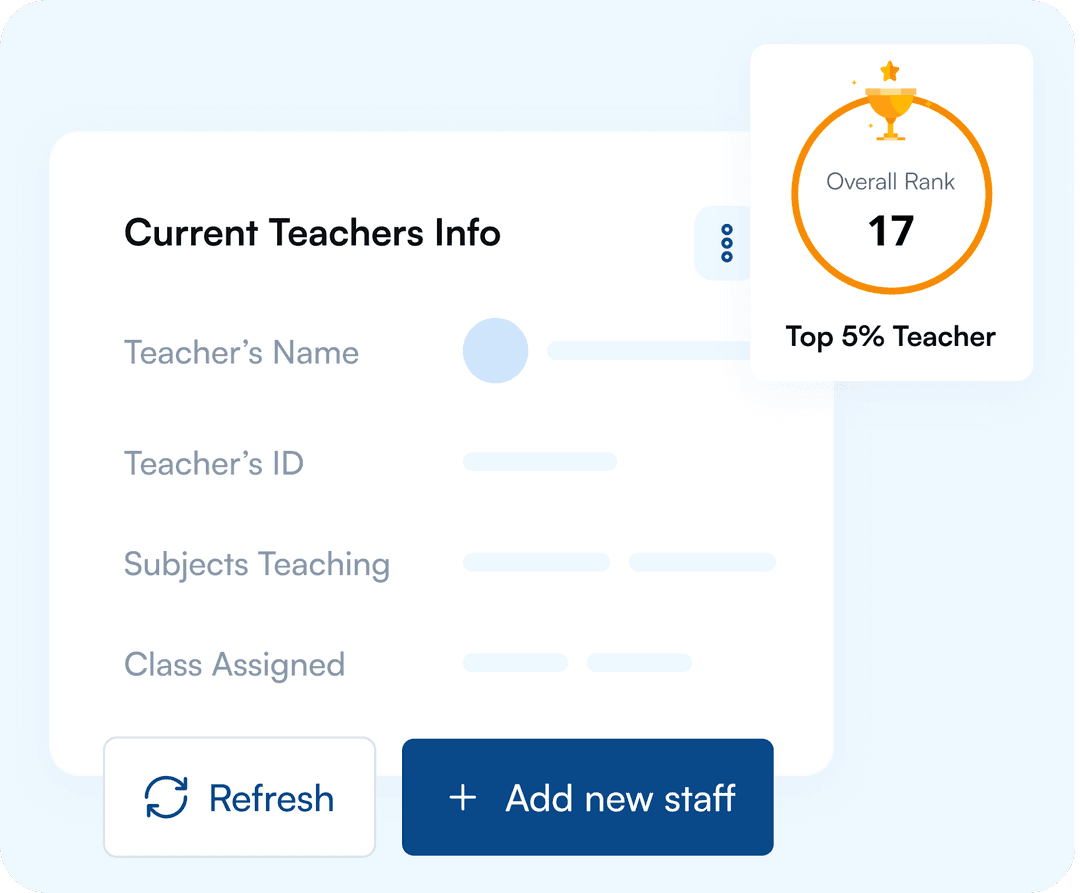This screenshot has height=893, width=1080.
Task: Click the Subjects Teaching label
Action: point(257,564)
